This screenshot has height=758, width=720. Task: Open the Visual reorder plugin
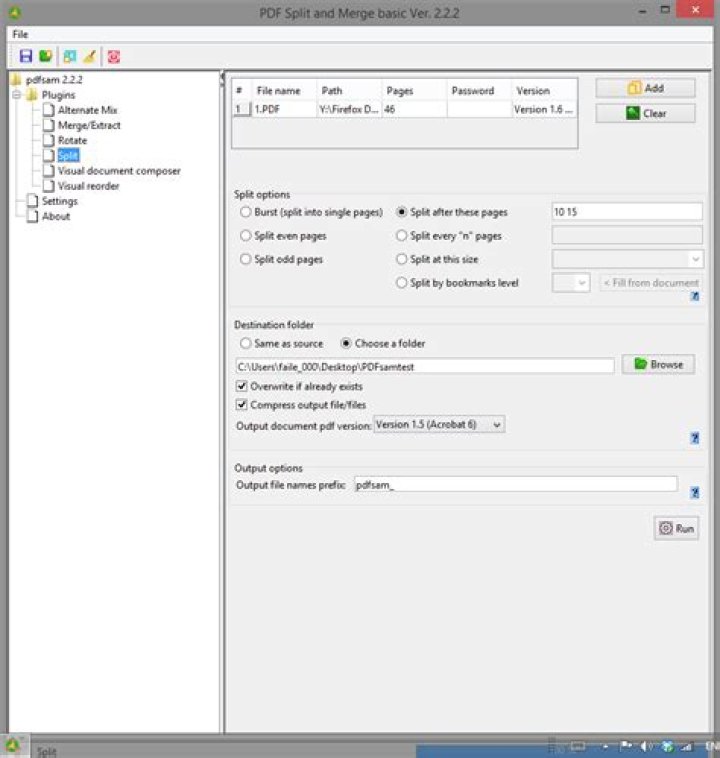[x=88, y=186]
